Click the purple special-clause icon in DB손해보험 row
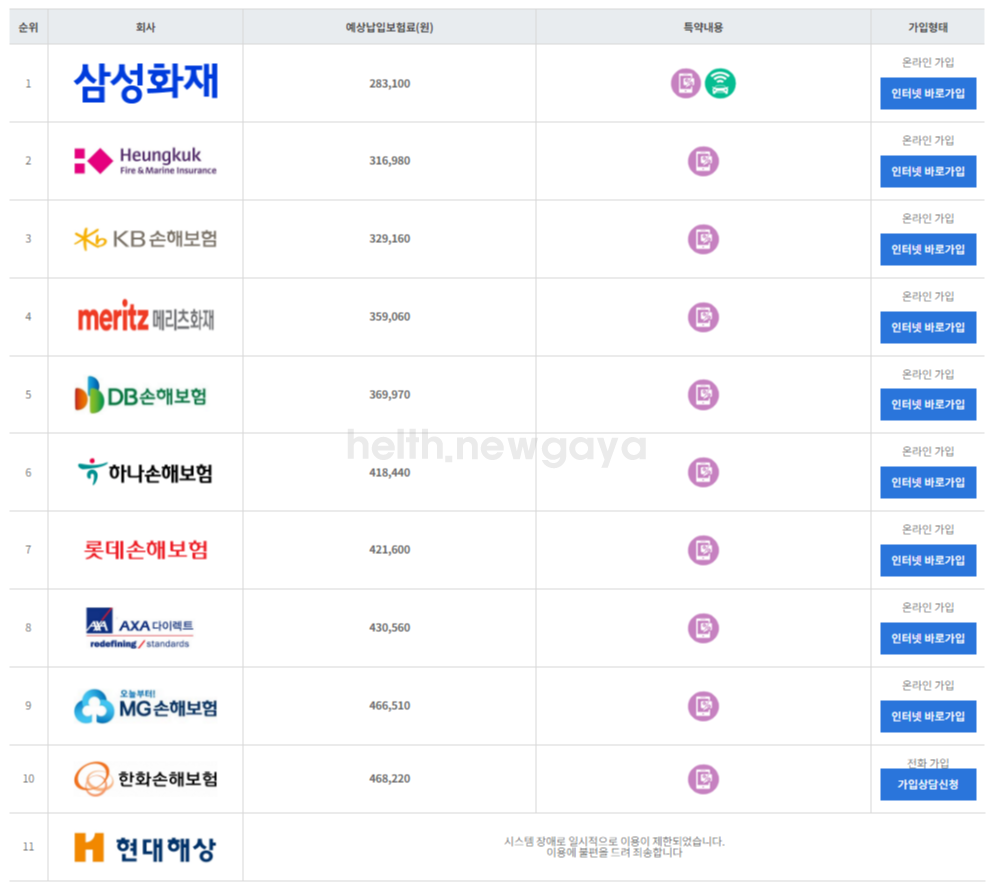This screenshot has height=891, width=993. (x=703, y=395)
